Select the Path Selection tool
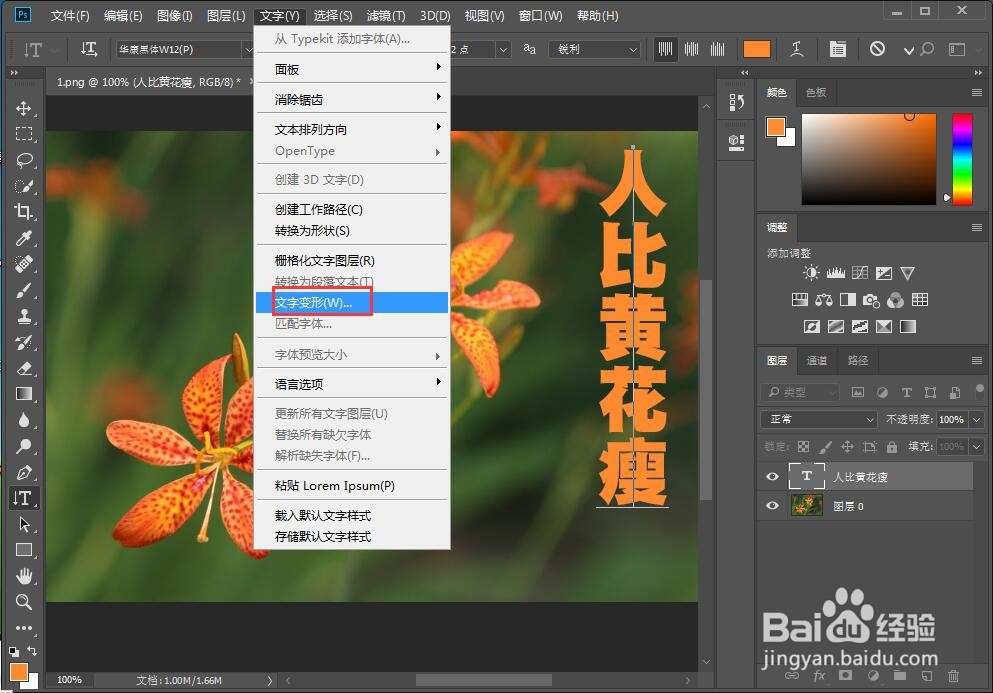Image resolution: width=993 pixels, height=693 pixels. [x=24, y=524]
